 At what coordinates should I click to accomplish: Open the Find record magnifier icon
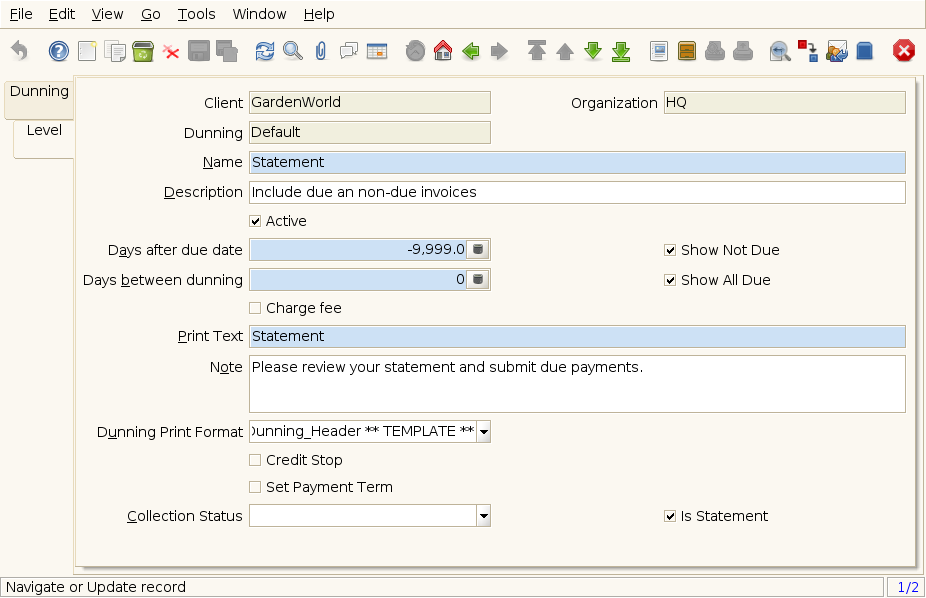pyautogui.click(x=292, y=51)
